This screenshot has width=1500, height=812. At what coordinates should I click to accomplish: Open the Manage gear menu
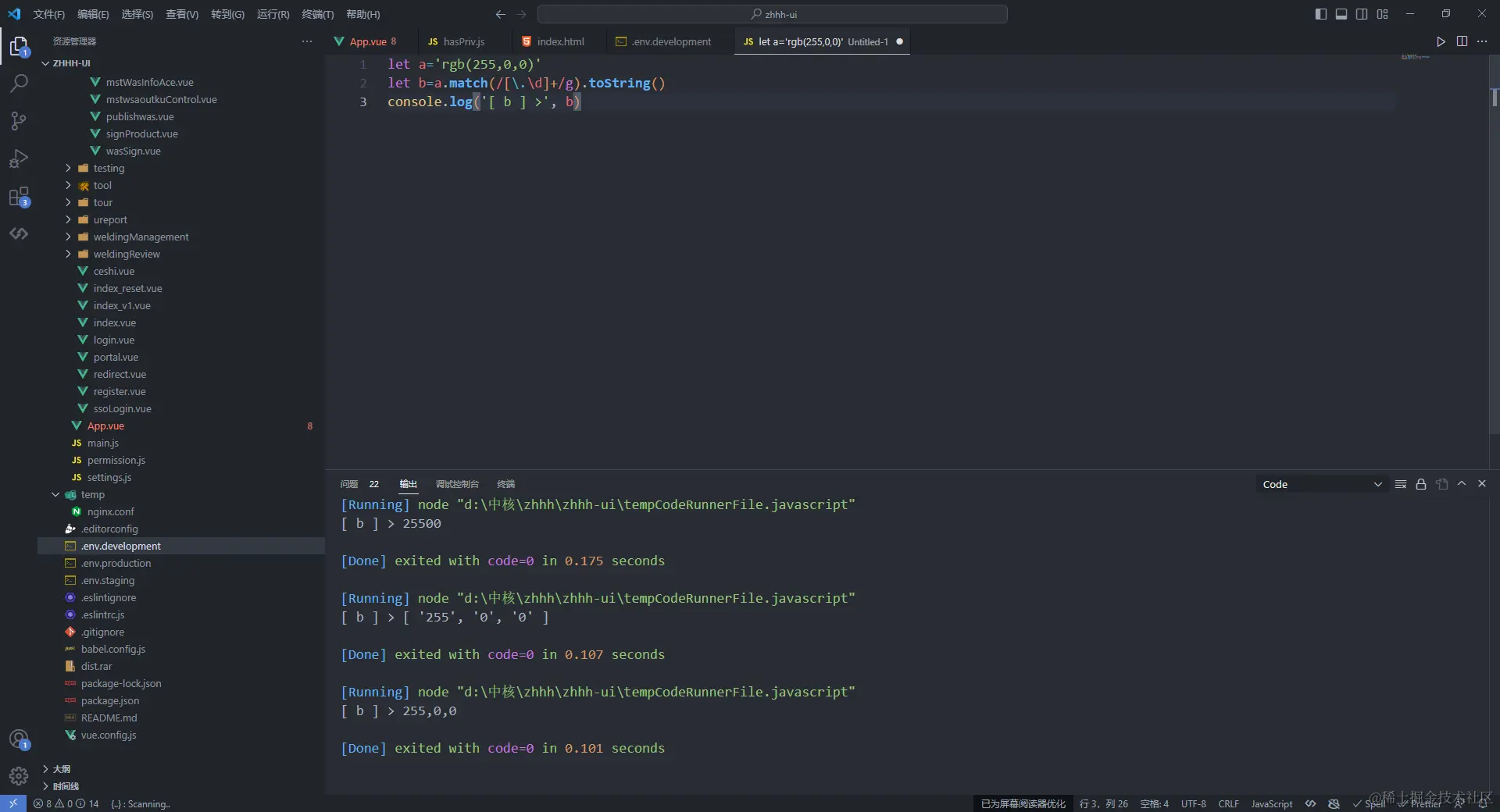(x=19, y=776)
